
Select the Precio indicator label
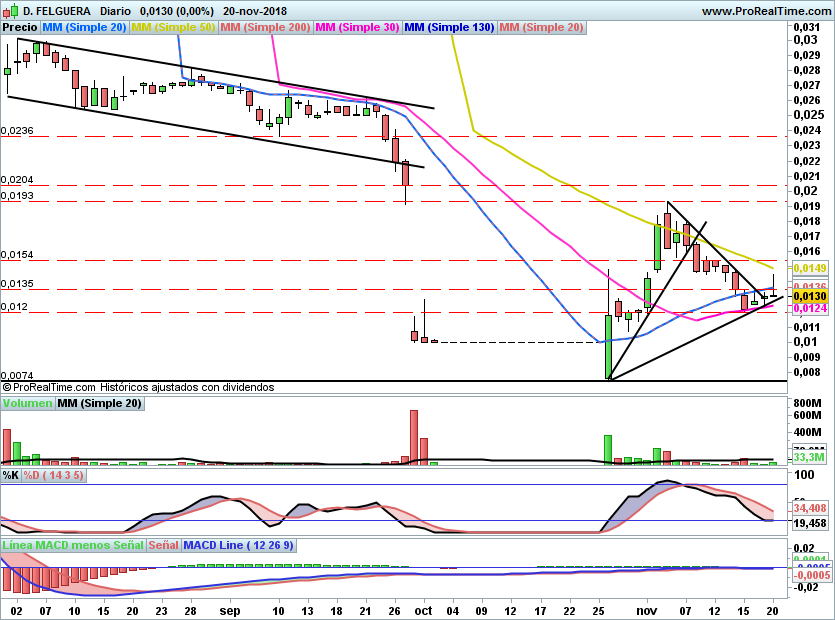coord(19,27)
